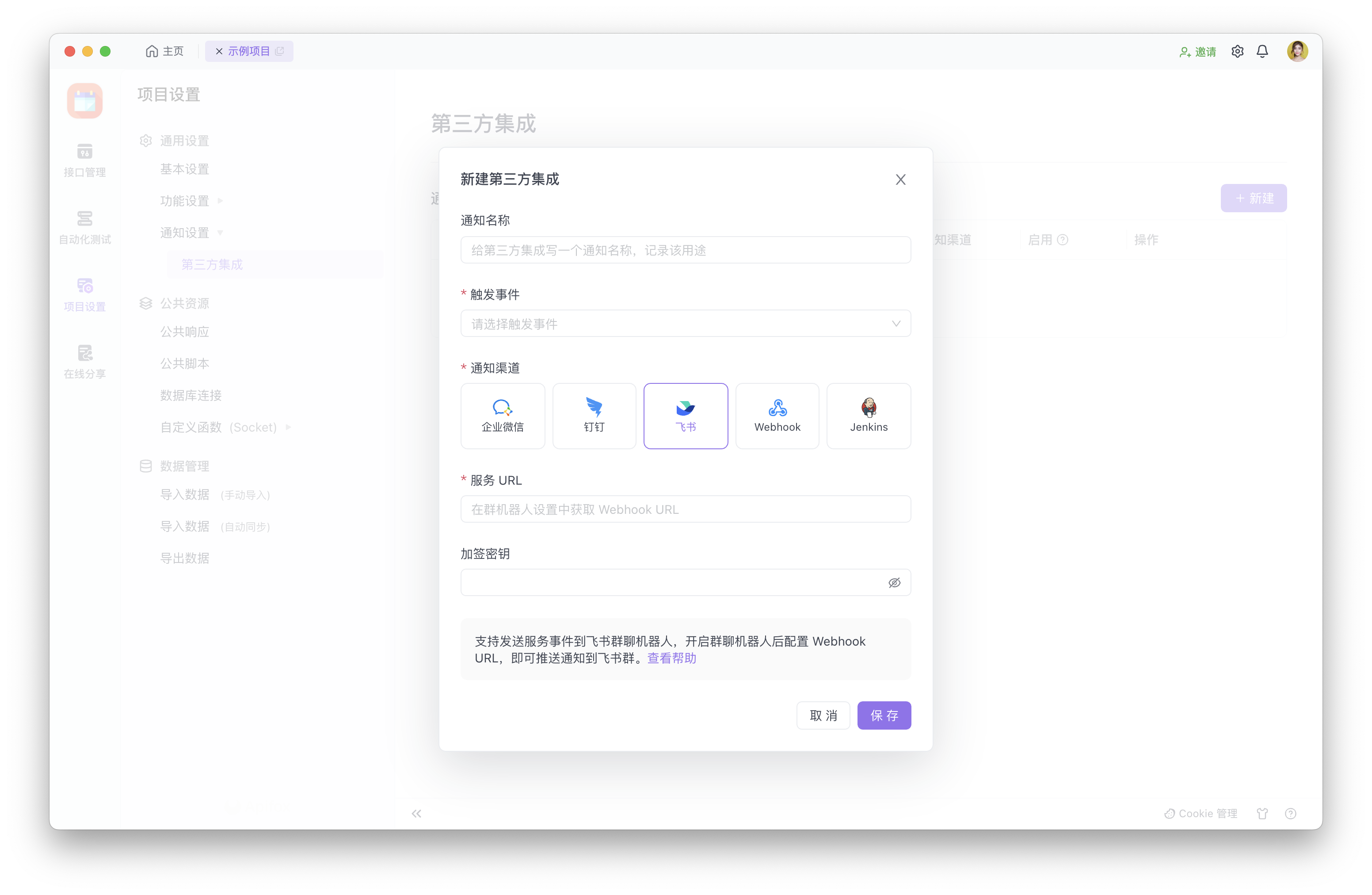Close the 新建第三方集成 dialog
Image resolution: width=1372 pixels, height=895 pixels.
point(900,180)
